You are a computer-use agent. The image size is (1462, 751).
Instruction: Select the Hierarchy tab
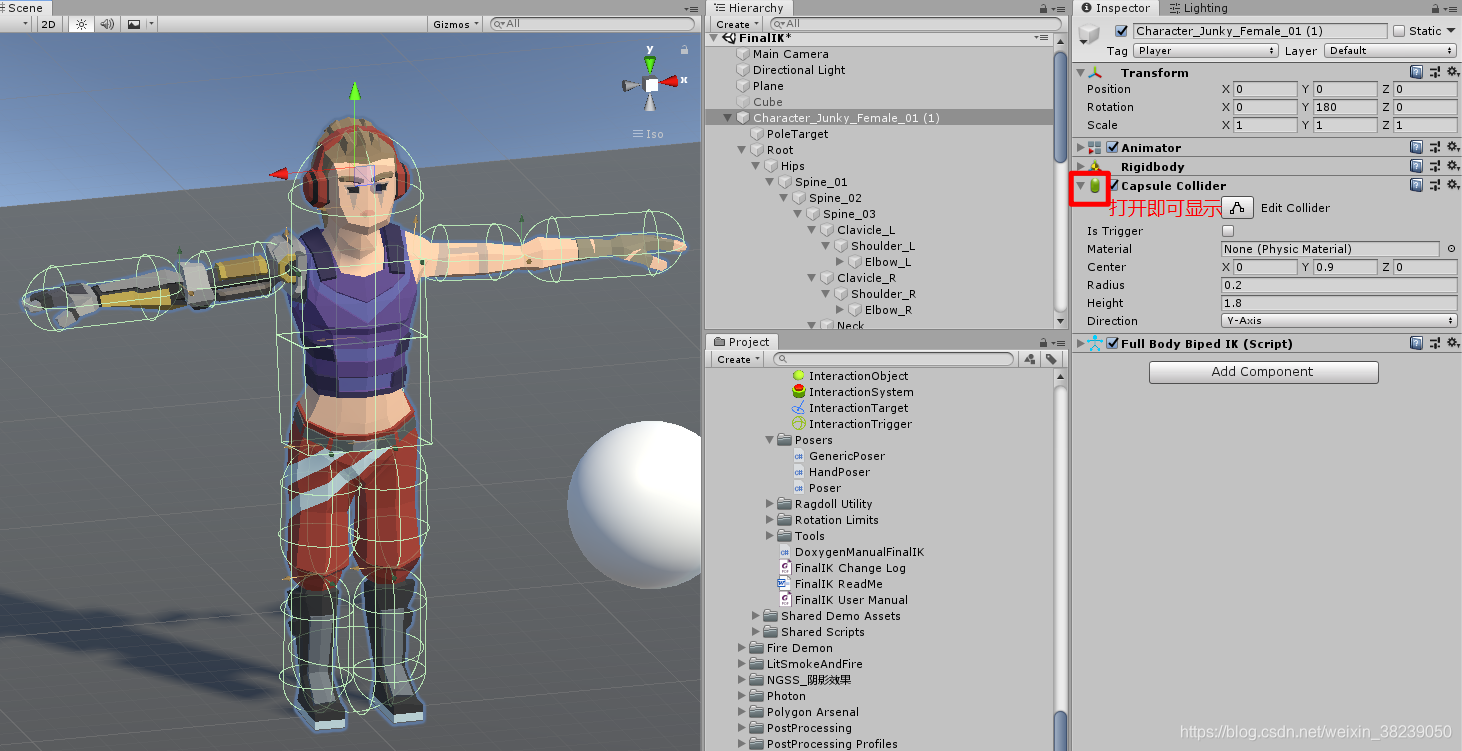pos(748,8)
